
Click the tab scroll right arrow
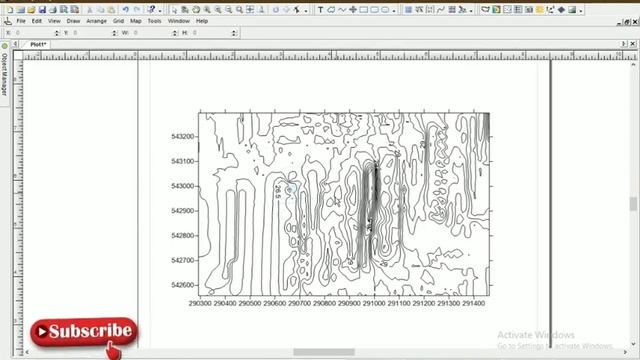tap(624, 44)
